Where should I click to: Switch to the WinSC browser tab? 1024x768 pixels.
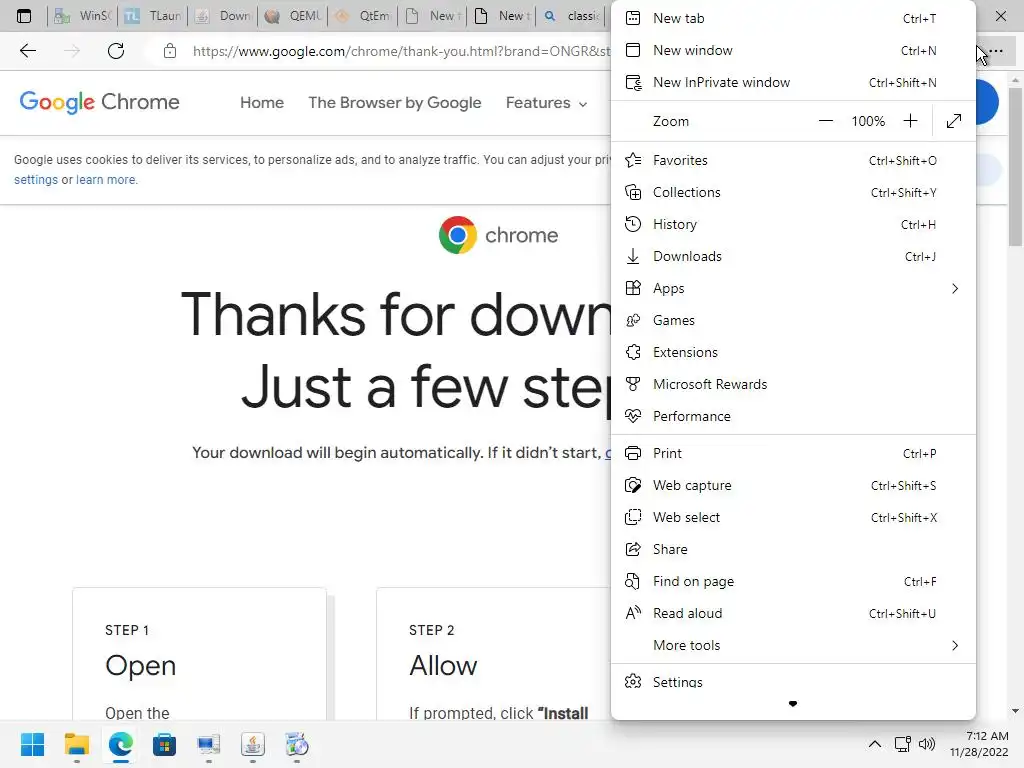(x=83, y=16)
